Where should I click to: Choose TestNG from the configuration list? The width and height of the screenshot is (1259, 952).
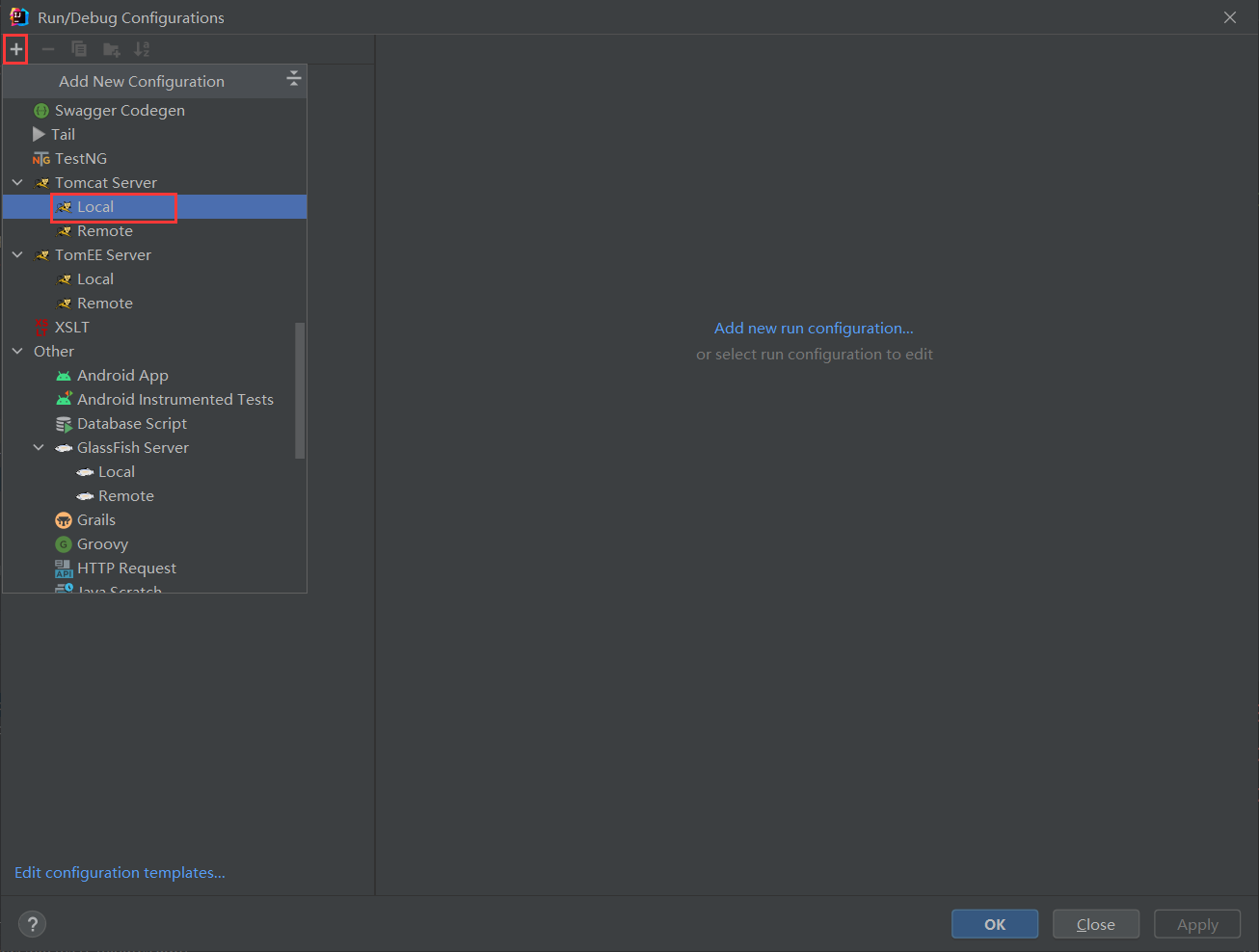tap(80, 159)
